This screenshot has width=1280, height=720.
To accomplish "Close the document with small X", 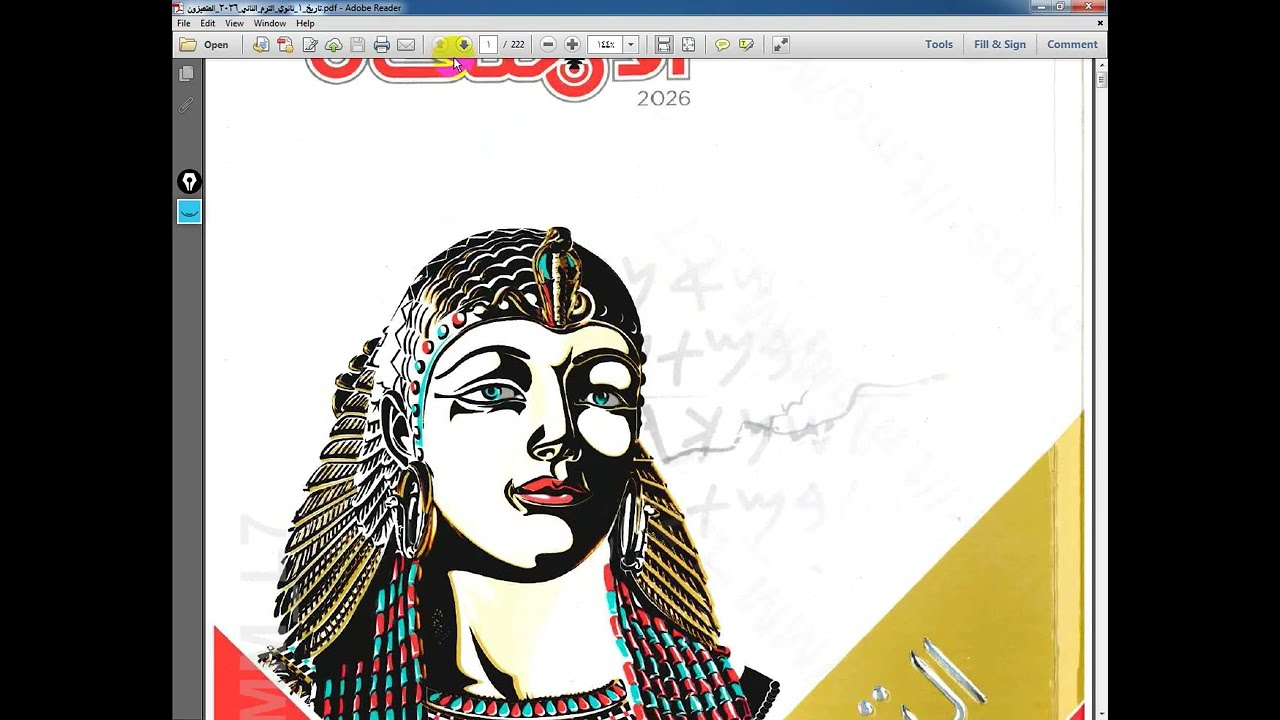I will click(1100, 23).
